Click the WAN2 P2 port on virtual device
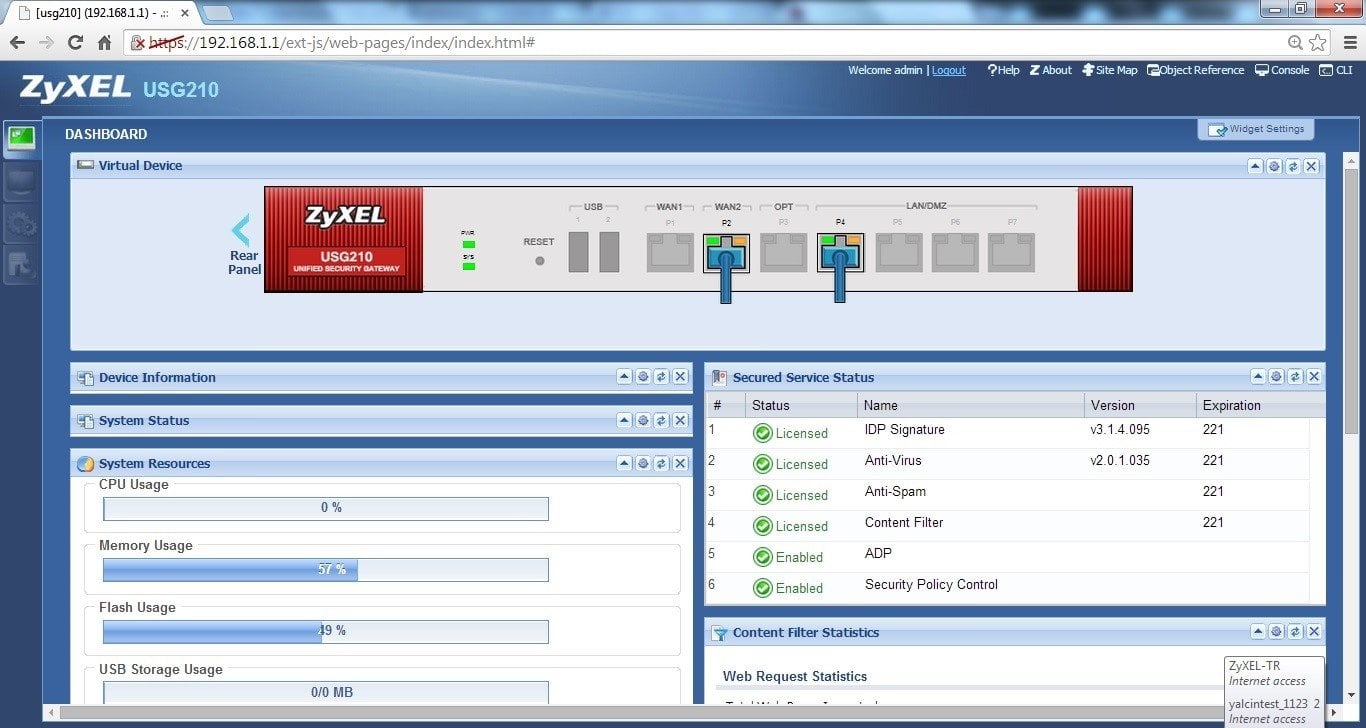This screenshot has height=728, width=1366. click(726, 252)
